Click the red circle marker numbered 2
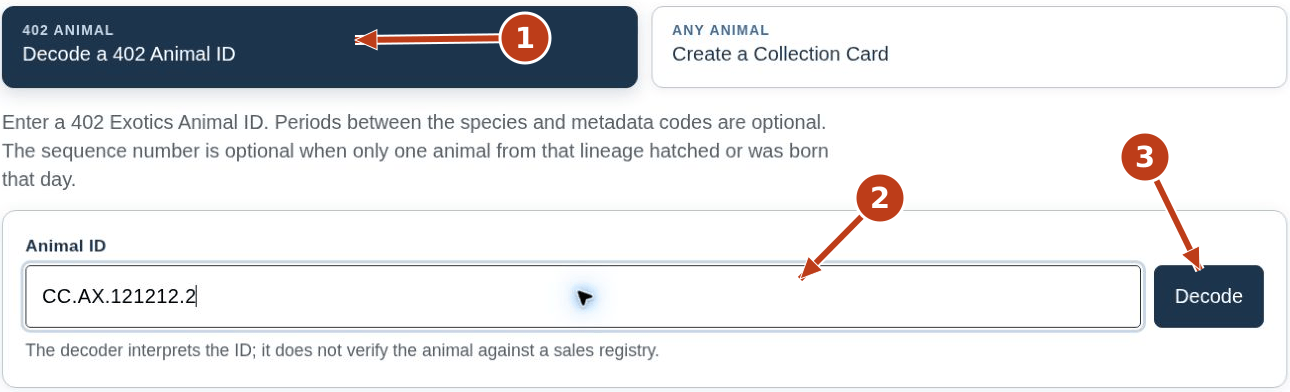This screenshot has height=392, width=1290. 879,199
